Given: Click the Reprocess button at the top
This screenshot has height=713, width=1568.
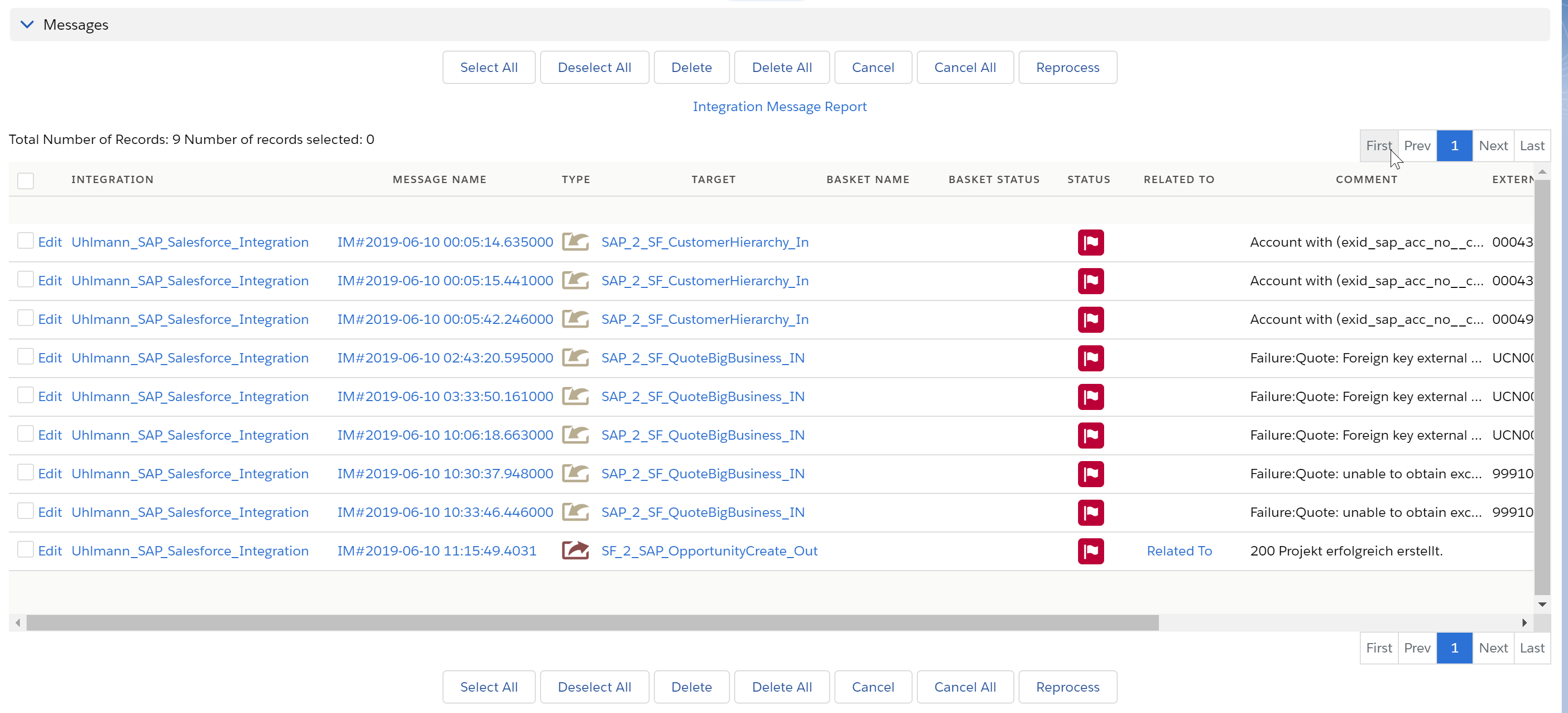Looking at the screenshot, I should coord(1068,67).
